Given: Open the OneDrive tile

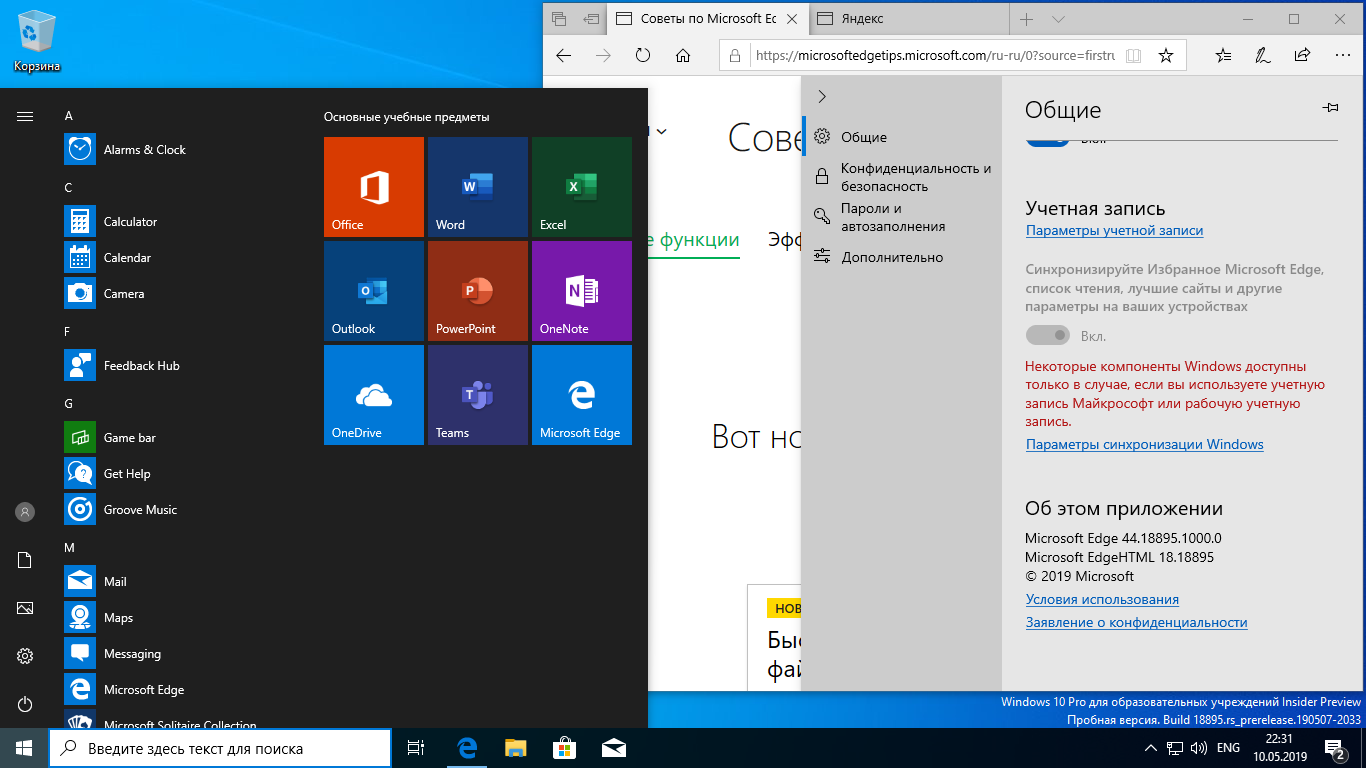Looking at the screenshot, I should pyautogui.click(x=374, y=395).
